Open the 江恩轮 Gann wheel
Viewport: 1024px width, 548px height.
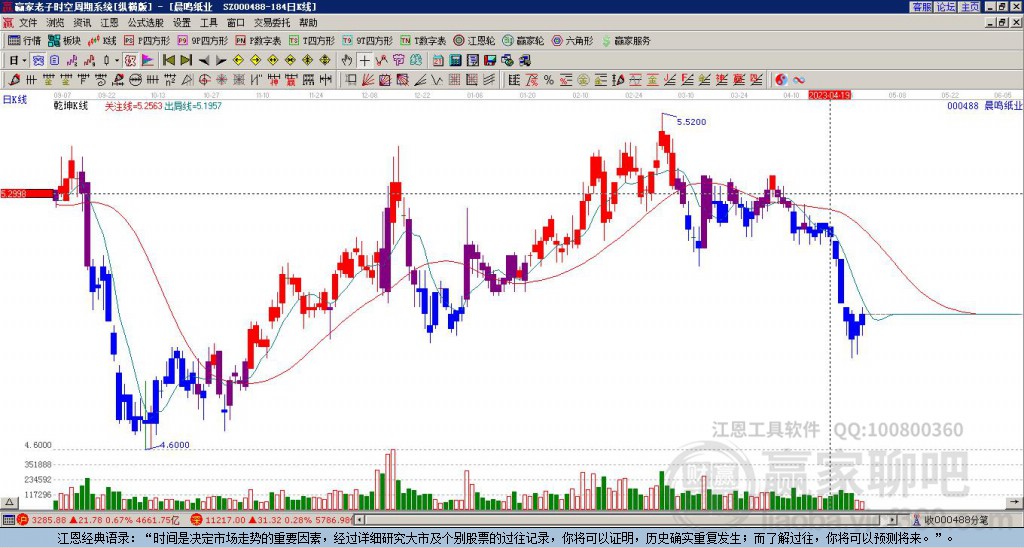click(x=474, y=40)
